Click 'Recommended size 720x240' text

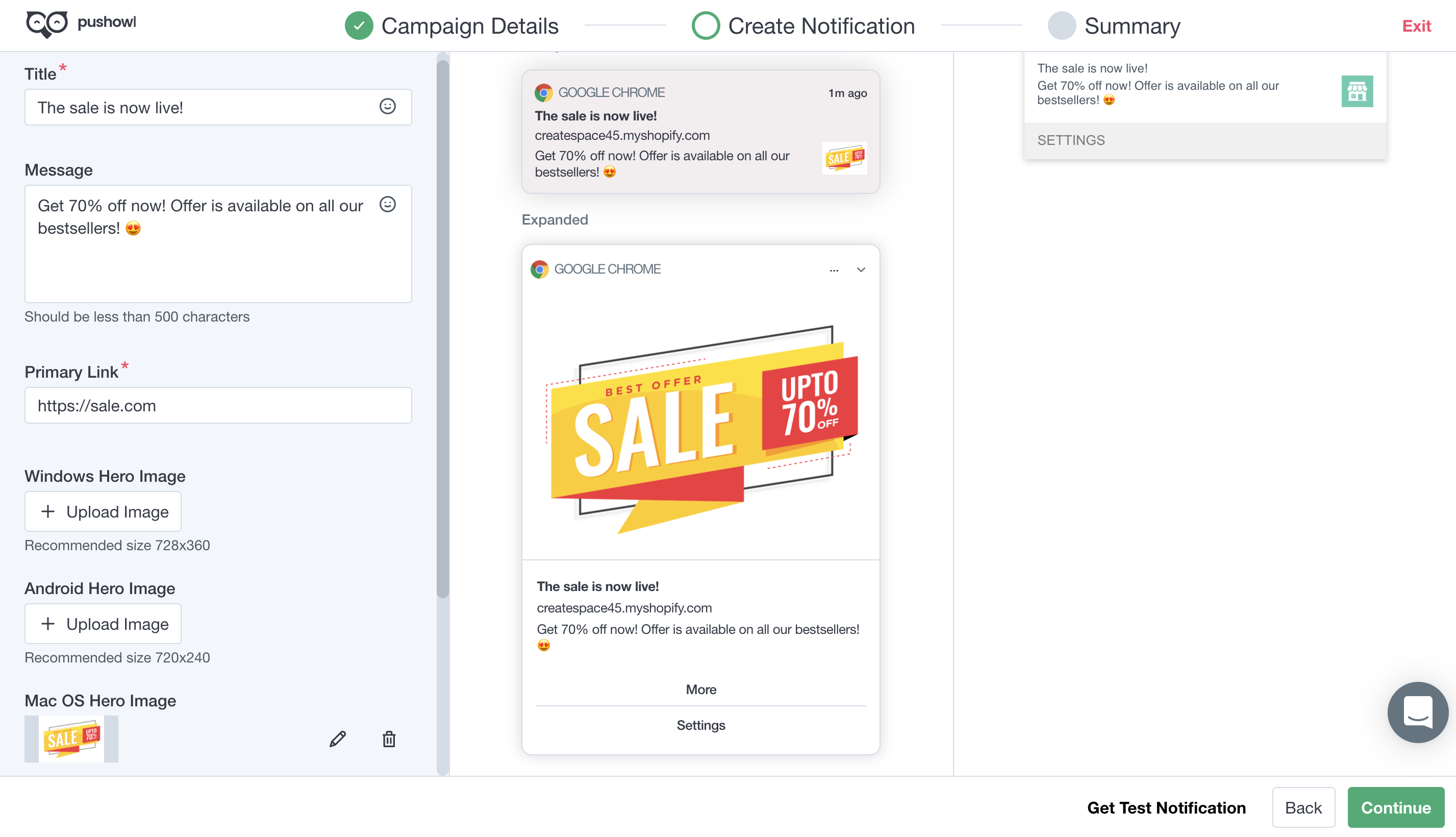[117, 657]
